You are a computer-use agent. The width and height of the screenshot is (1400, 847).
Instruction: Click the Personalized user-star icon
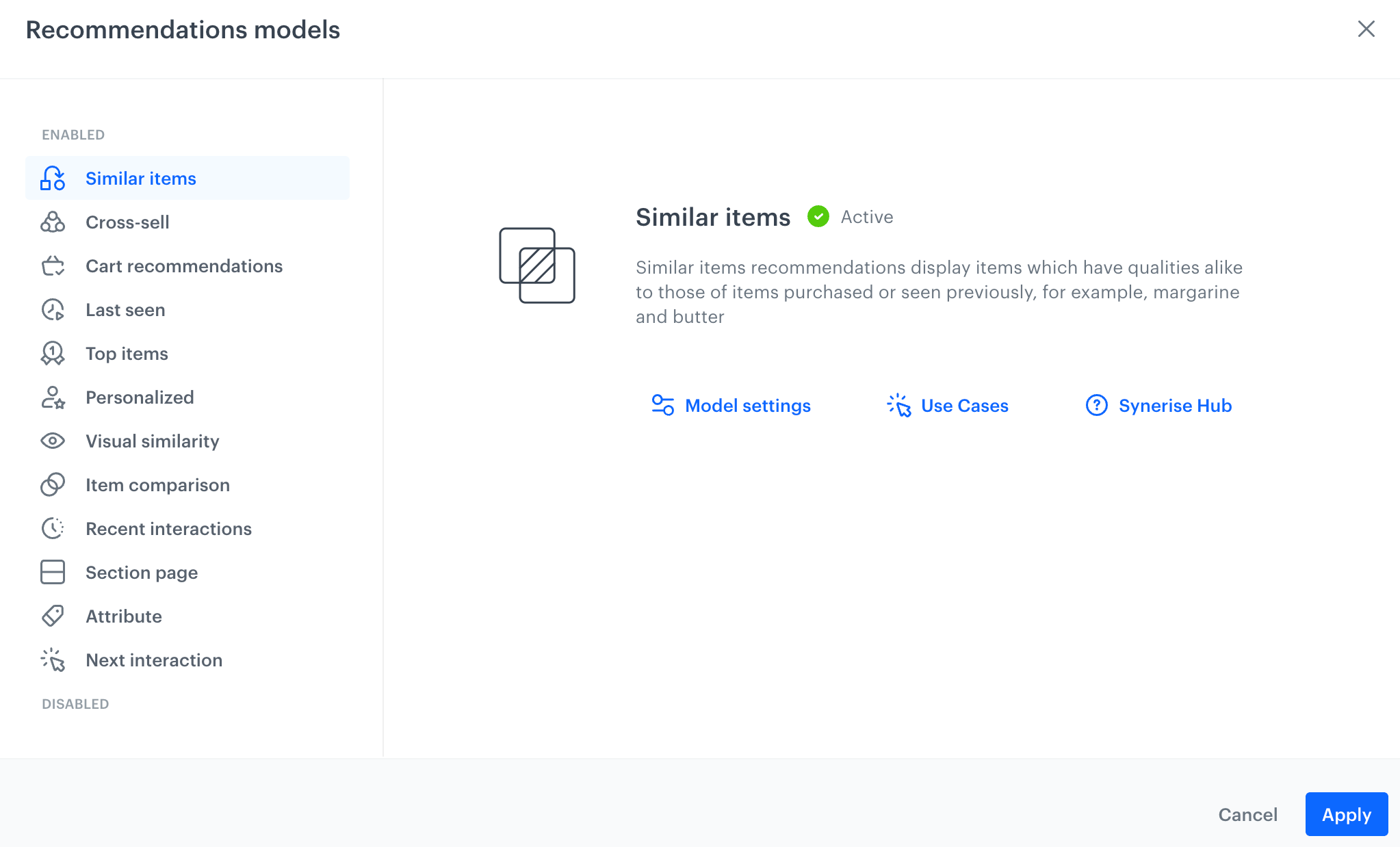point(52,397)
